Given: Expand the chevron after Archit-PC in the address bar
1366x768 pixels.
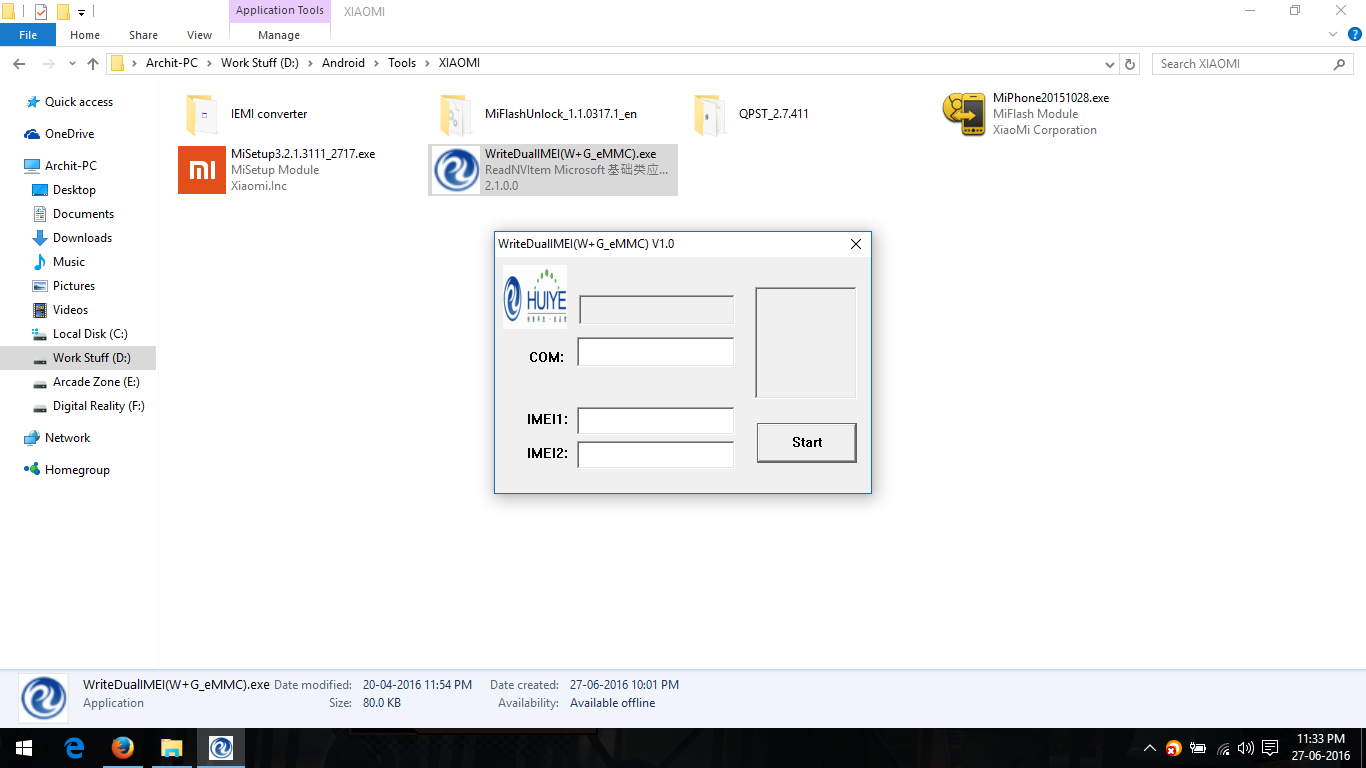Looking at the screenshot, I should click(x=209, y=63).
